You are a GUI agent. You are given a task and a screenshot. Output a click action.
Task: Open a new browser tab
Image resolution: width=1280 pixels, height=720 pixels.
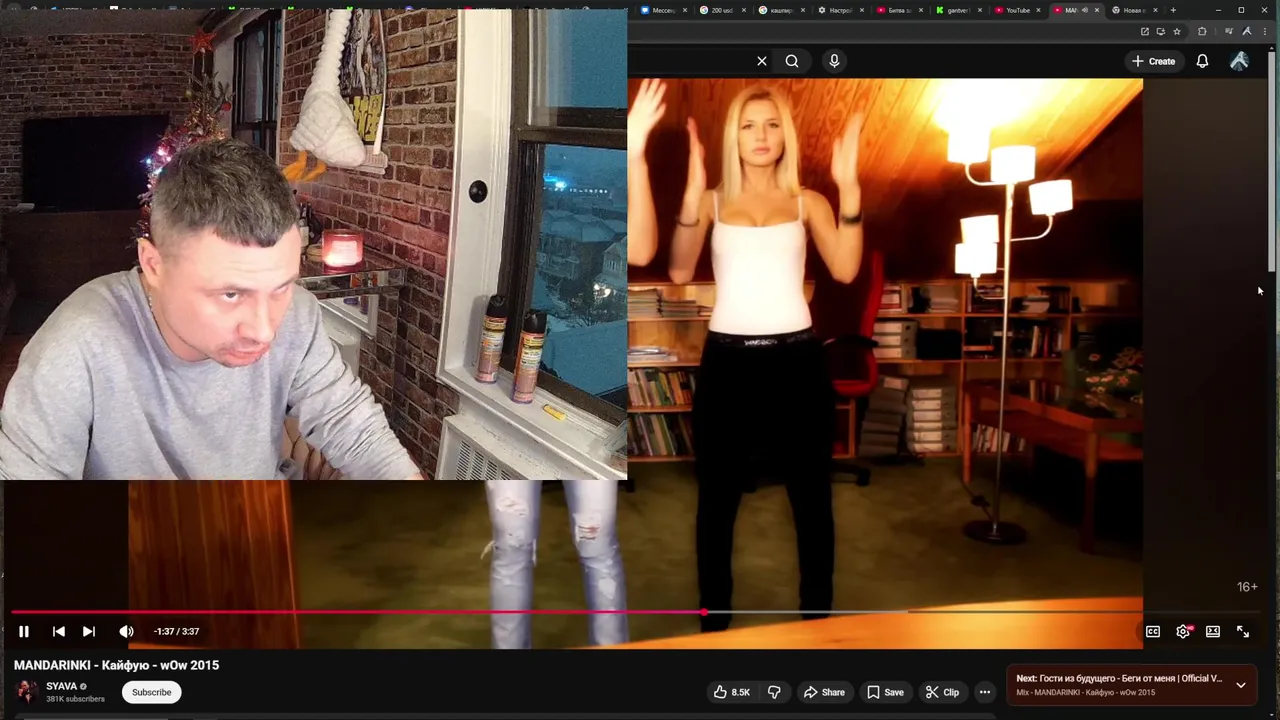pos(1173,10)
